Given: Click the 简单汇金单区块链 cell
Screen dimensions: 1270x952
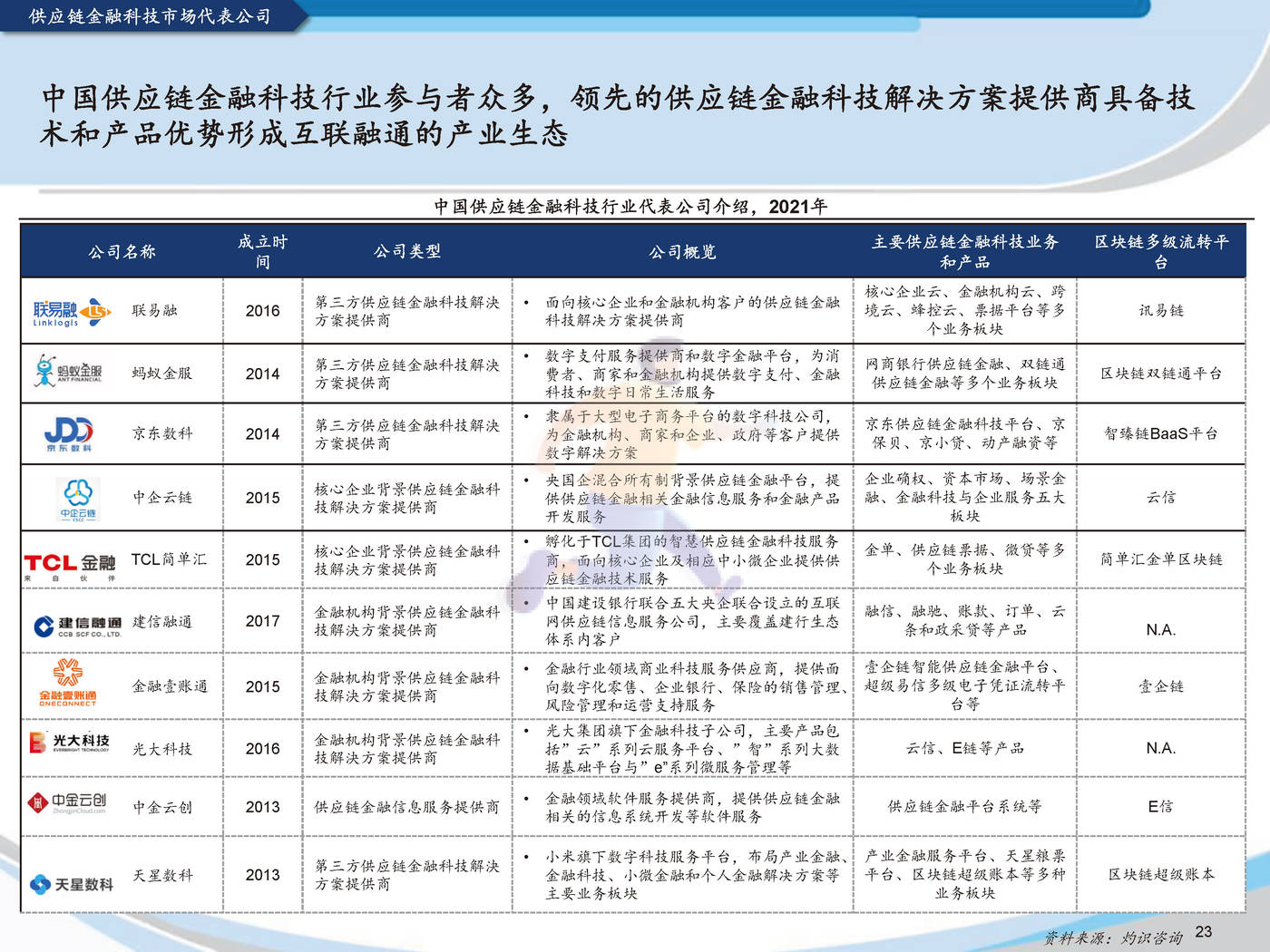Looking at the screenshot, I should coord(1161,559).
